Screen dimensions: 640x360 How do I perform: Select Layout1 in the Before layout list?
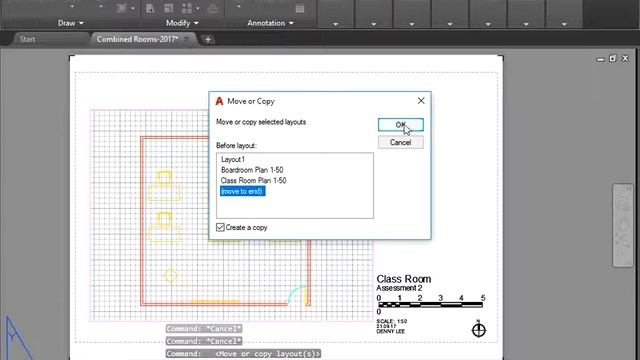tap(233, 159)
